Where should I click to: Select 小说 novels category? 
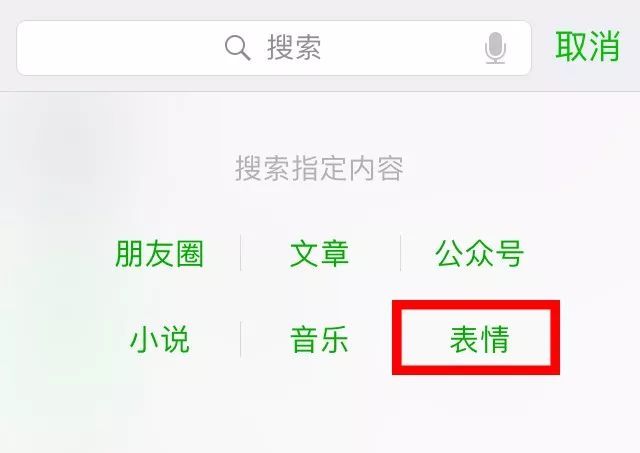point(160,339)
